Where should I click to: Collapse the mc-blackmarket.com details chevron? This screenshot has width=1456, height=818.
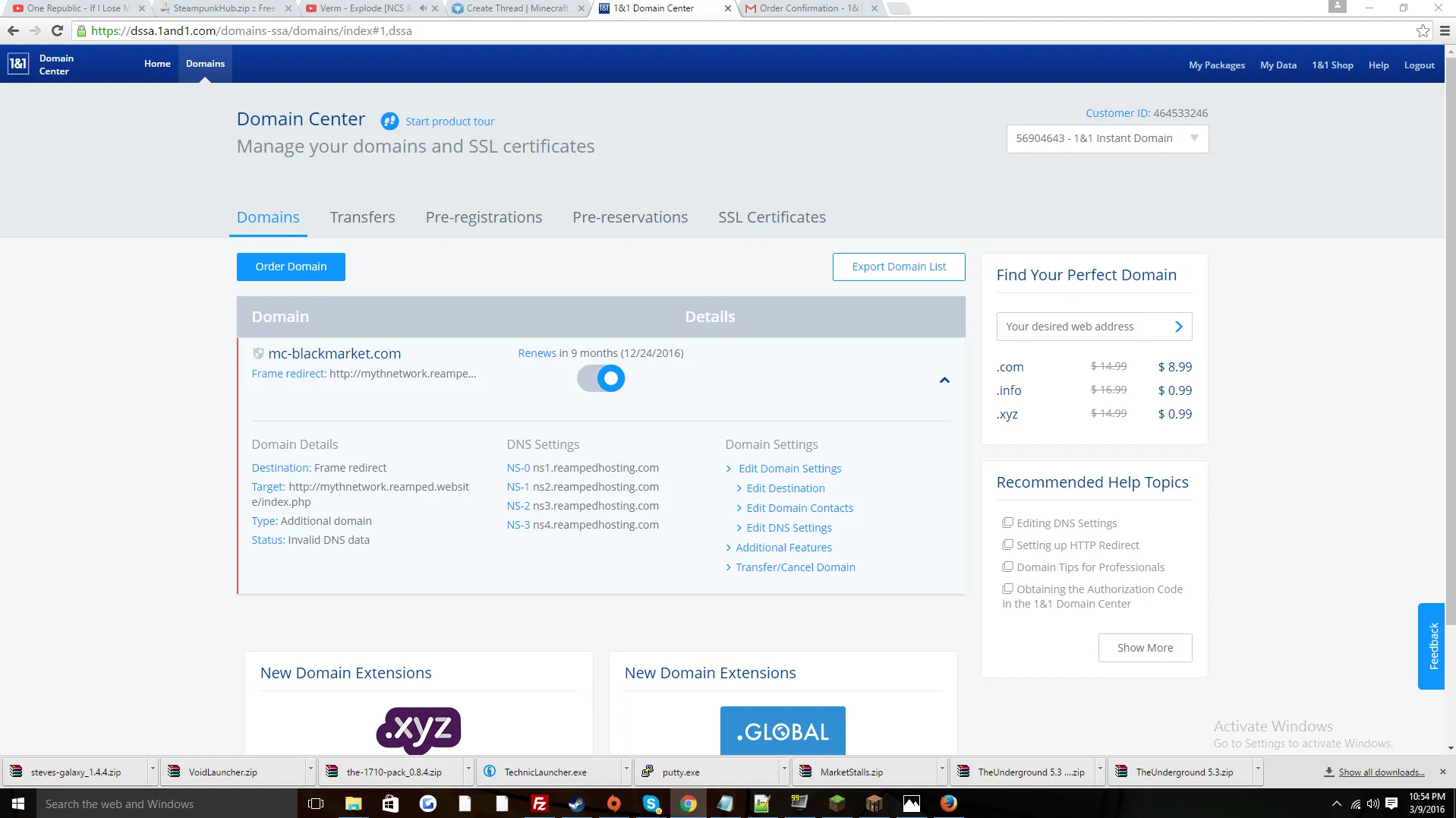tap(944, 380)
